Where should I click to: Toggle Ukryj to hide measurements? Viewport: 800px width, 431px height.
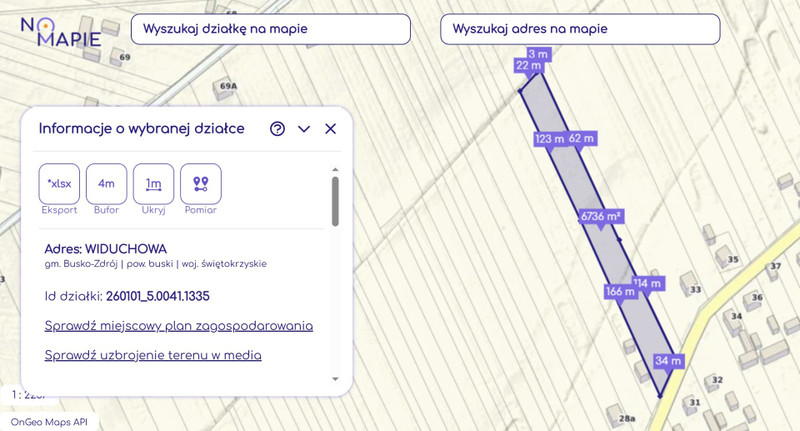pos(153,184)
